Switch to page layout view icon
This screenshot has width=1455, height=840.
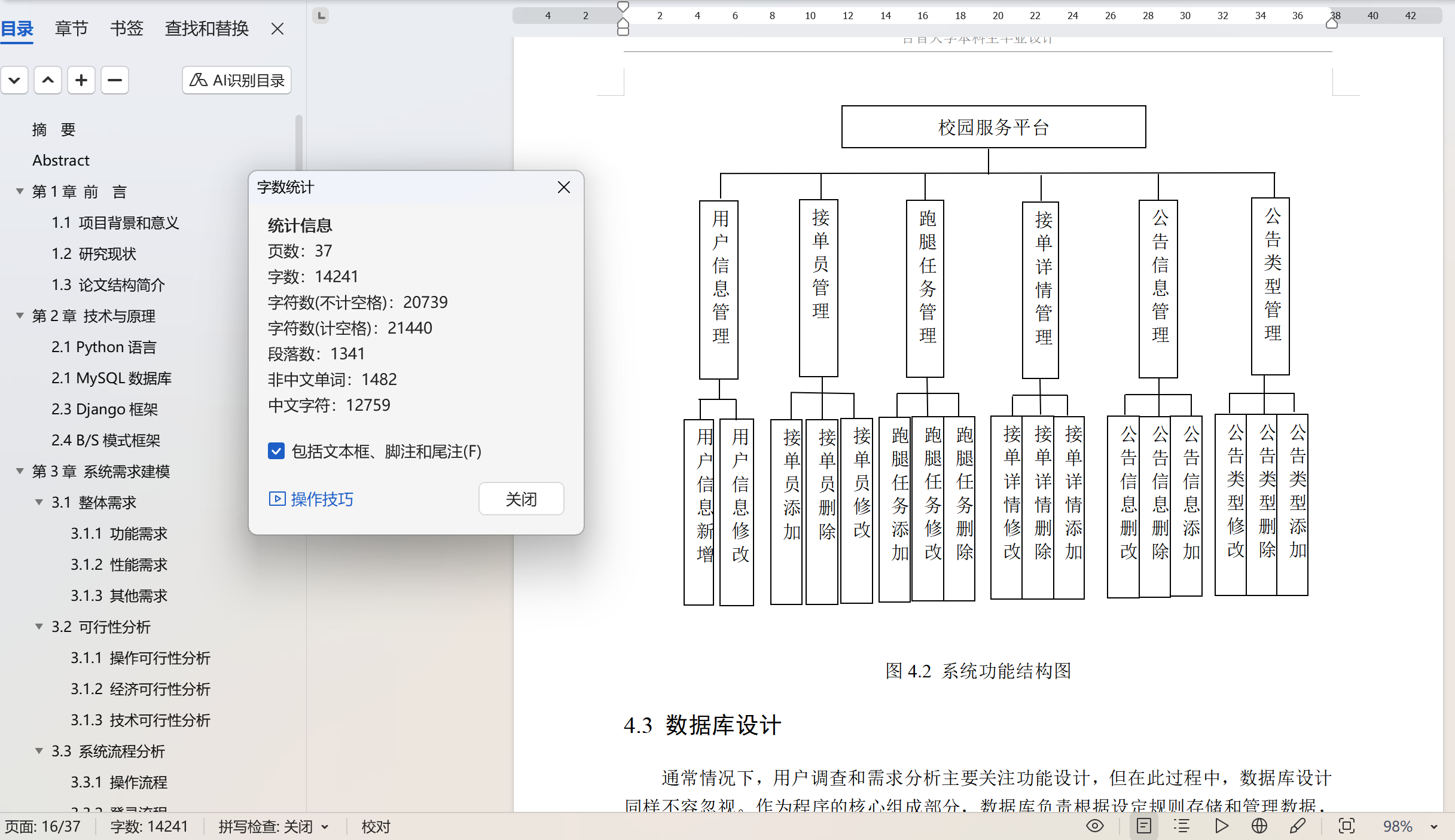pos(1143,826)
